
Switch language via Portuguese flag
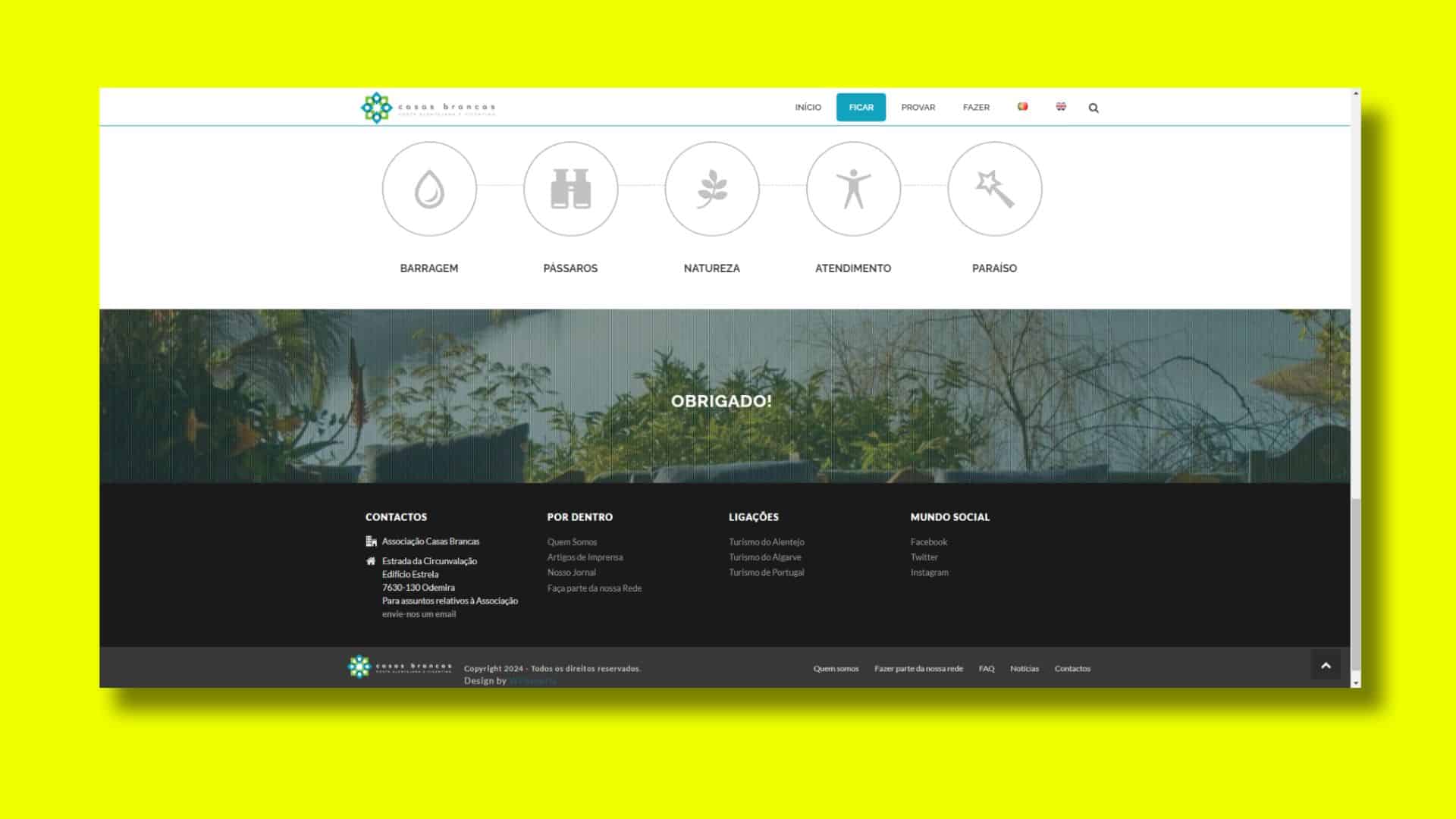click(1022, 107)
